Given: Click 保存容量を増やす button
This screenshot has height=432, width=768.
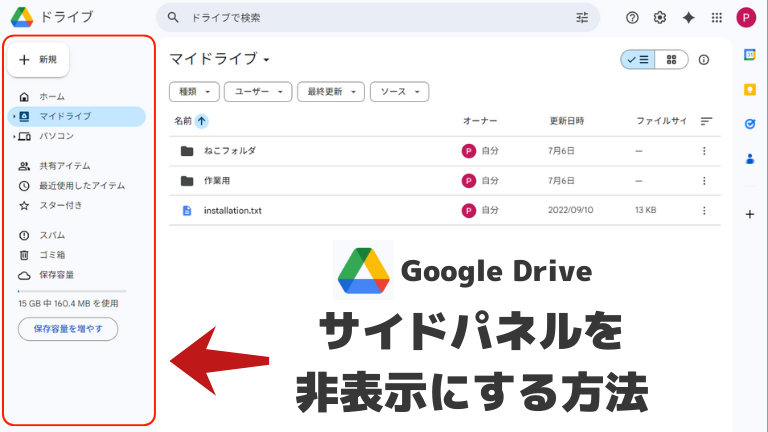Looking at the screenshot, I should click(68, 329).
